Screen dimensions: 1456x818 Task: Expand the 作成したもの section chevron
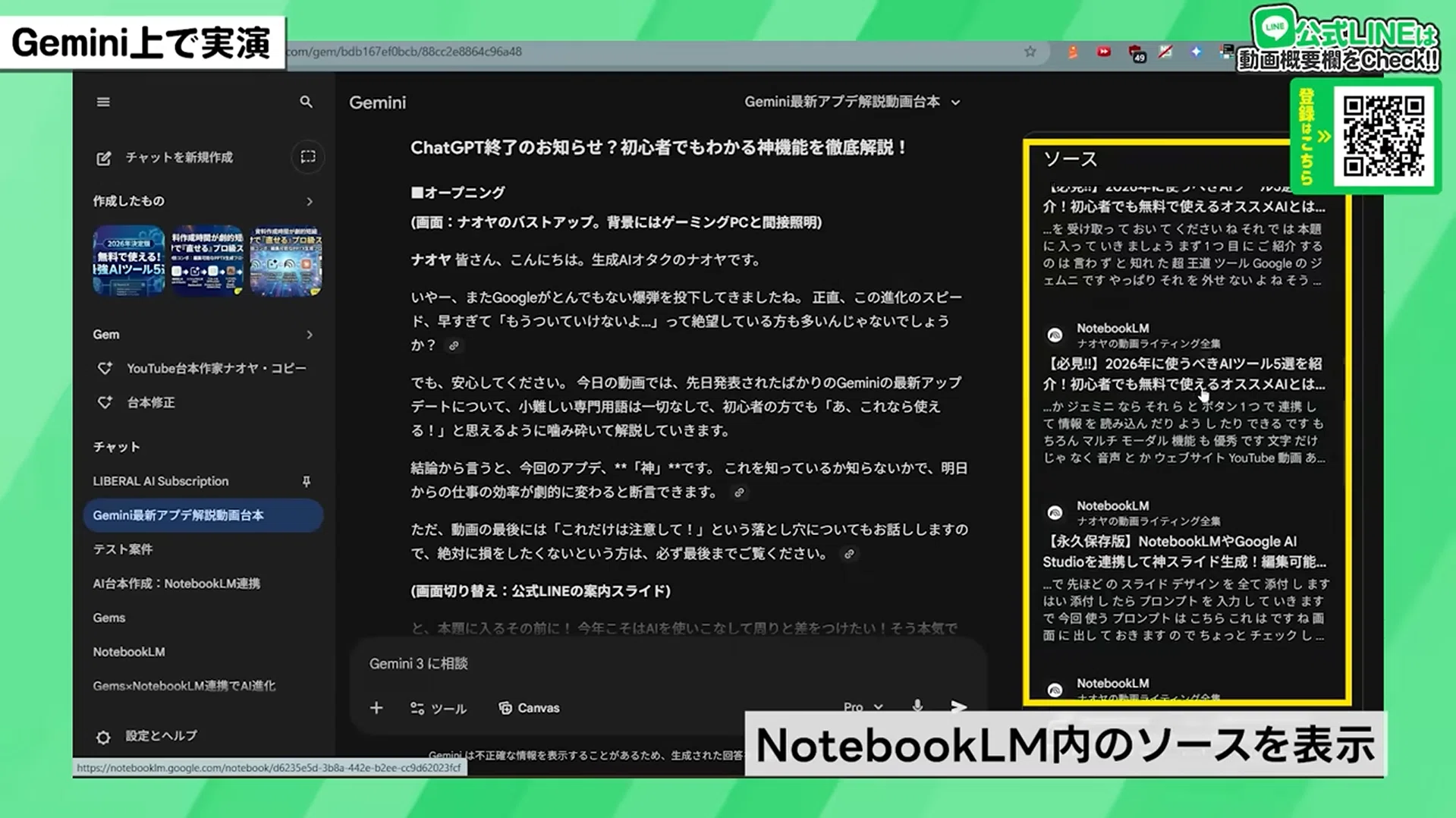tap(309, 201)
